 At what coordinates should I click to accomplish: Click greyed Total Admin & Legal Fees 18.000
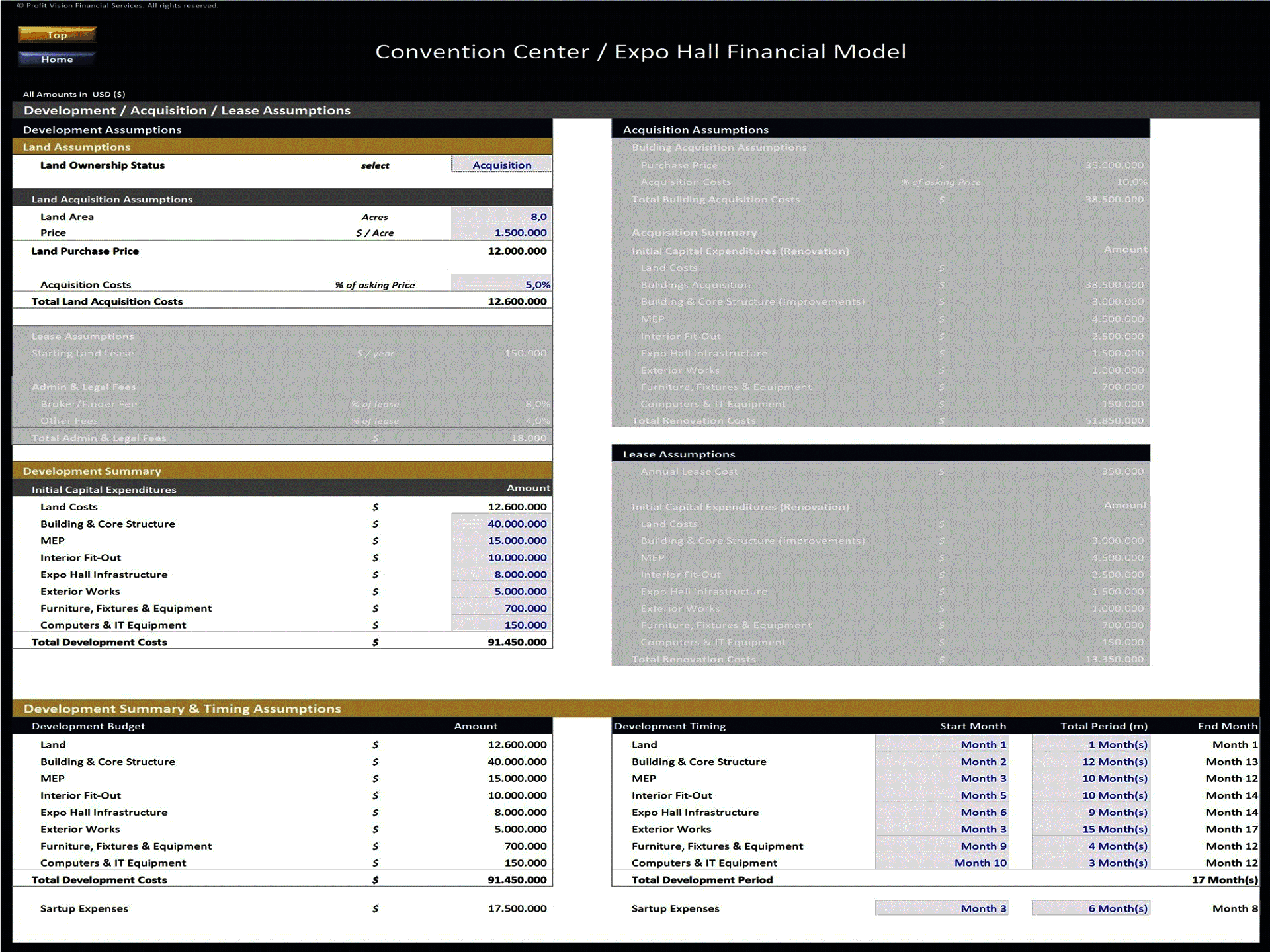[529, 438]
